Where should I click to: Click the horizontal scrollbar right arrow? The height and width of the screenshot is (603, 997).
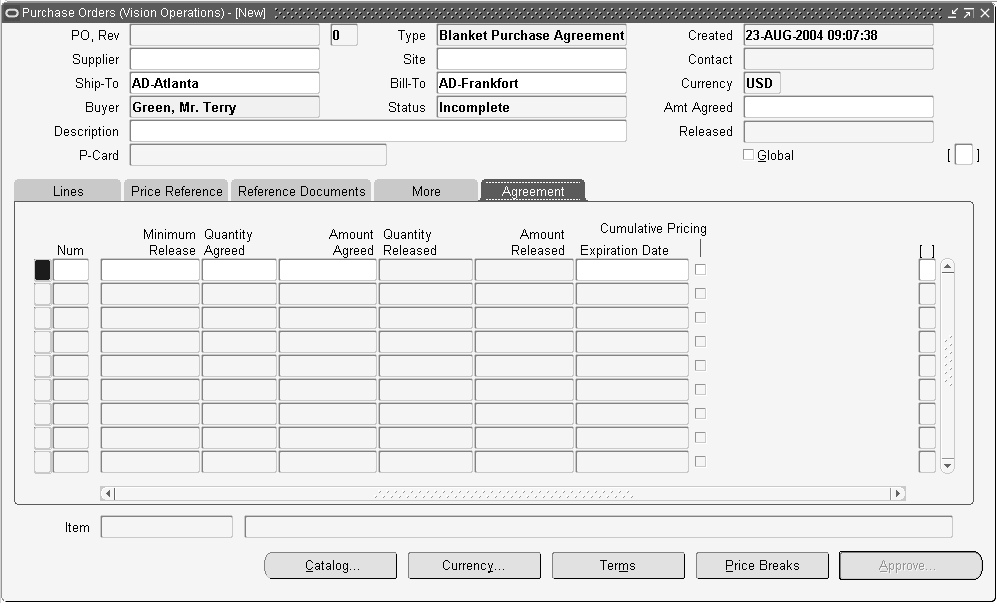pyautogui.click(x=898, y=493)
